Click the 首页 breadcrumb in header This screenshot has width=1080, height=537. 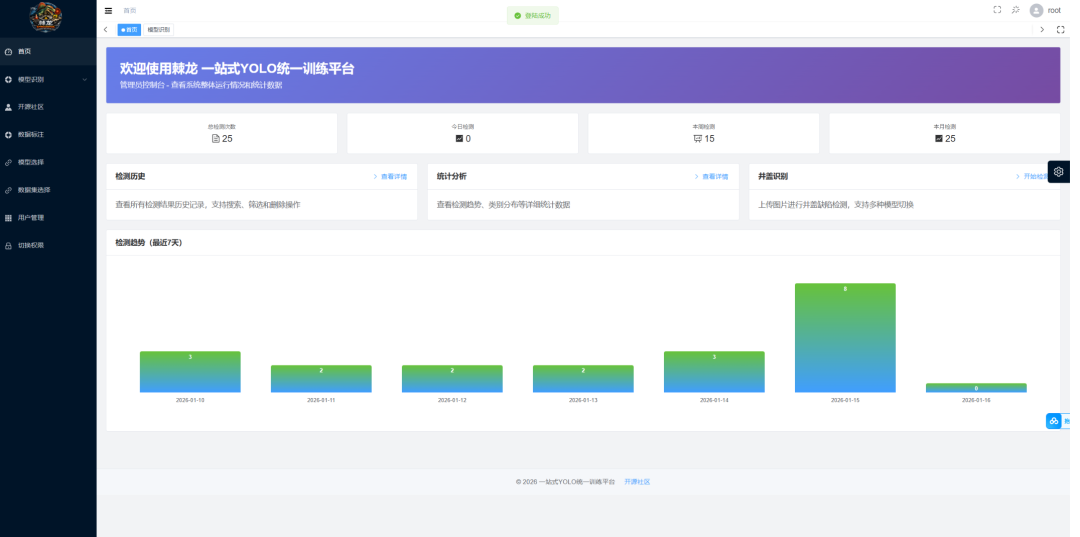tap(129, 10)
